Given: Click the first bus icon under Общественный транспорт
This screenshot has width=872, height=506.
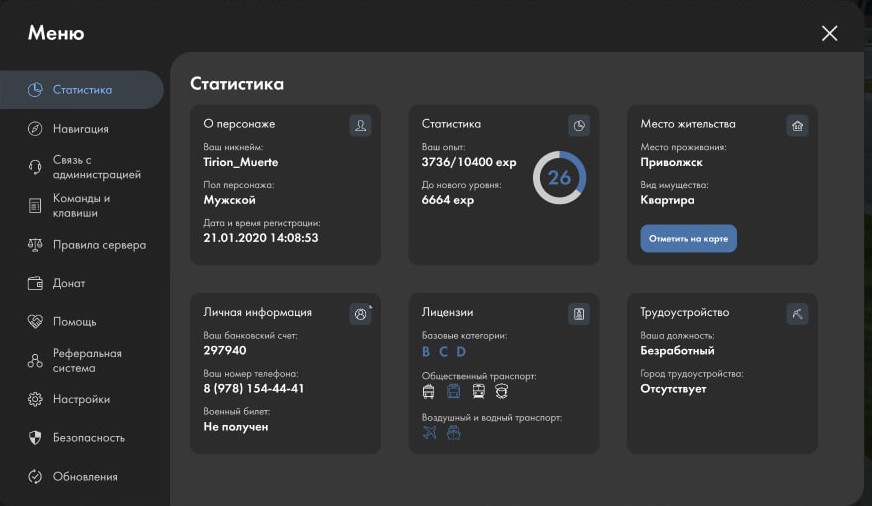Looking at the screenshot, I should [428, 391].
